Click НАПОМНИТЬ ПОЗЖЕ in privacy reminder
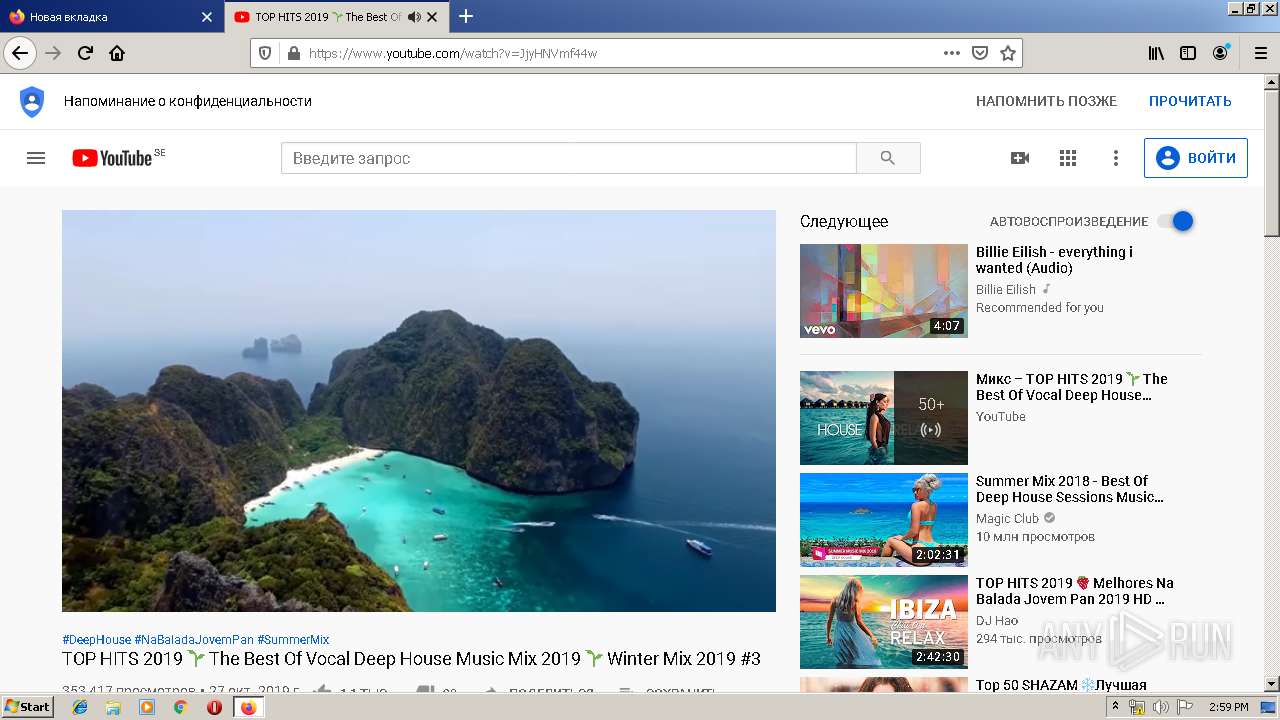 click(x=1046, y=101)
